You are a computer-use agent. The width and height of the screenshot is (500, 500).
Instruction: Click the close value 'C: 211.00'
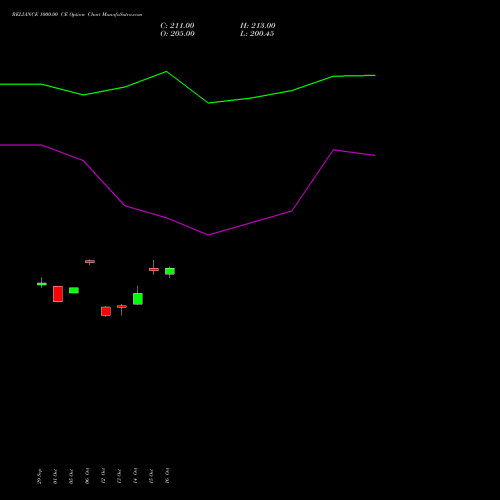point(177,26)
